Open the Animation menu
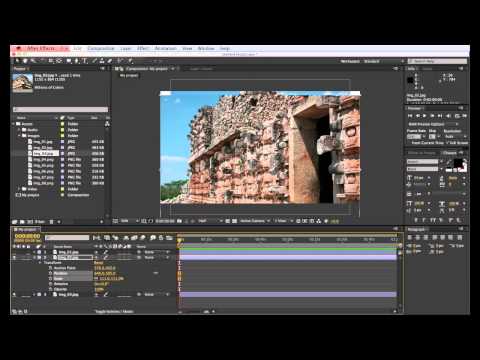The image size is (480, 360). [166, 49]
